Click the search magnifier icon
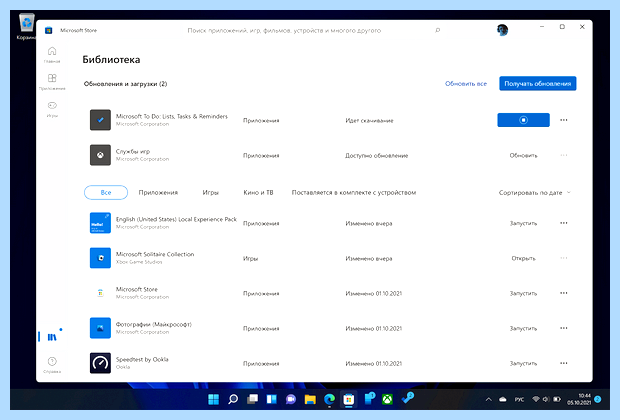 click(x=437, y=30)
